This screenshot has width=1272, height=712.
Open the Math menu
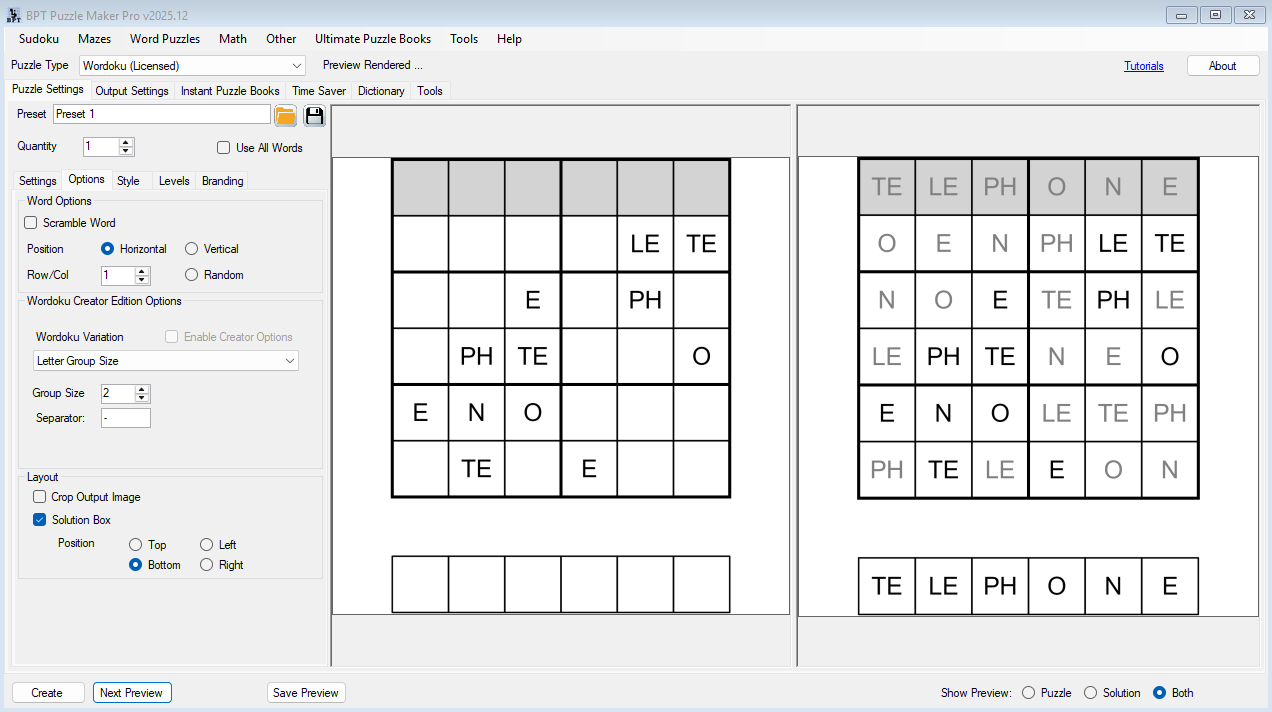click(x=233, y=39)
